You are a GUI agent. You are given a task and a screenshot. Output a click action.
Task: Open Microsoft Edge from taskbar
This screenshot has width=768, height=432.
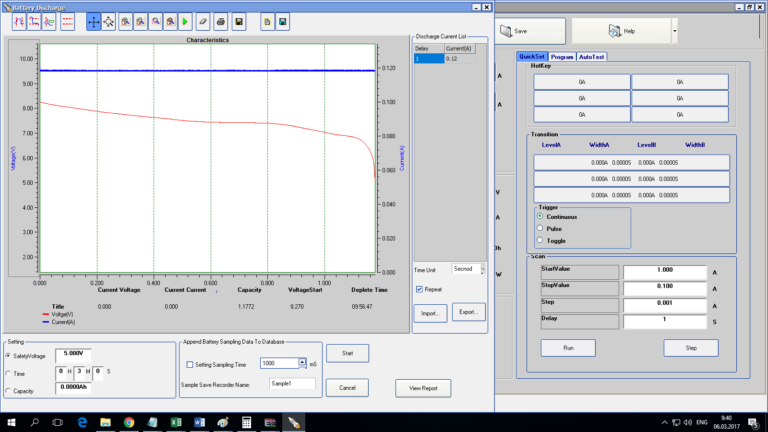coord(82,422)
